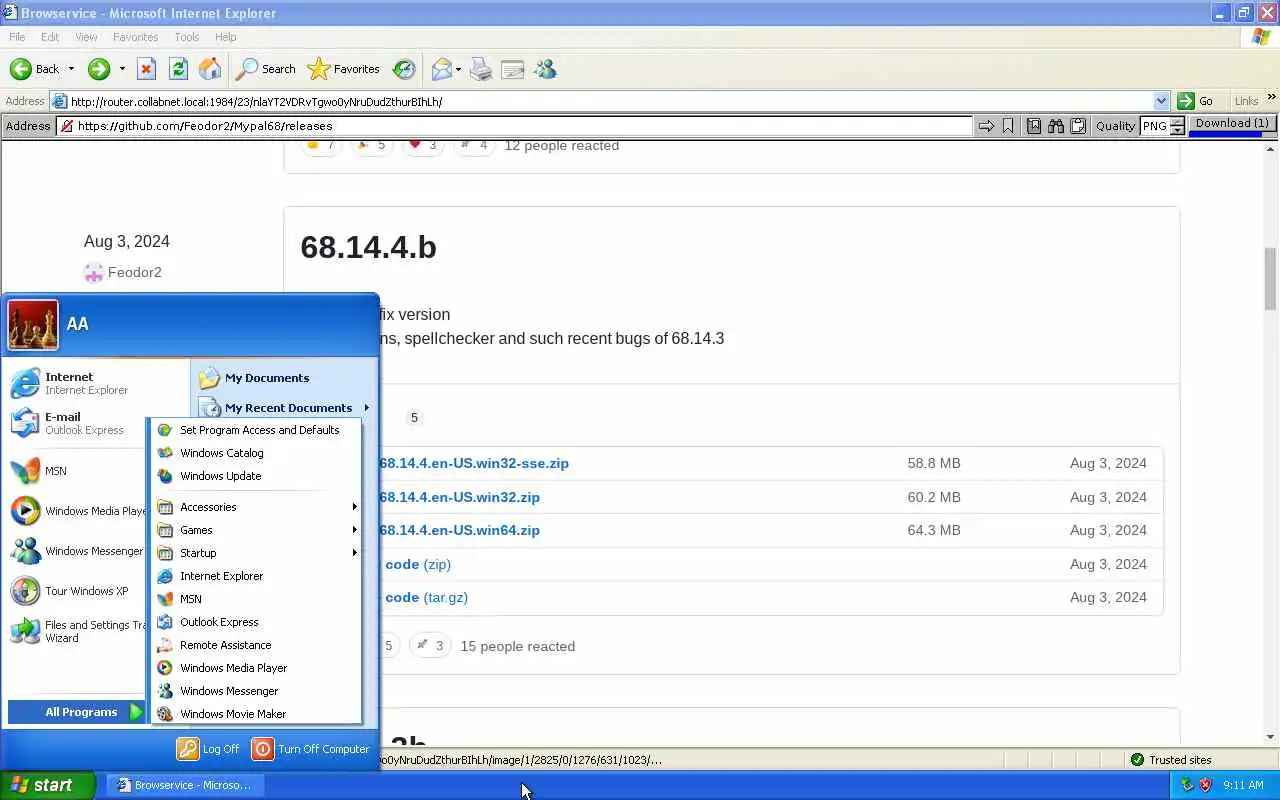Viewport: 1280px width, 800px height.
Task: Open the 68.14.4.en-US.win32-sse.zip link
Action: pyautogui.click(x=473, y=464)
